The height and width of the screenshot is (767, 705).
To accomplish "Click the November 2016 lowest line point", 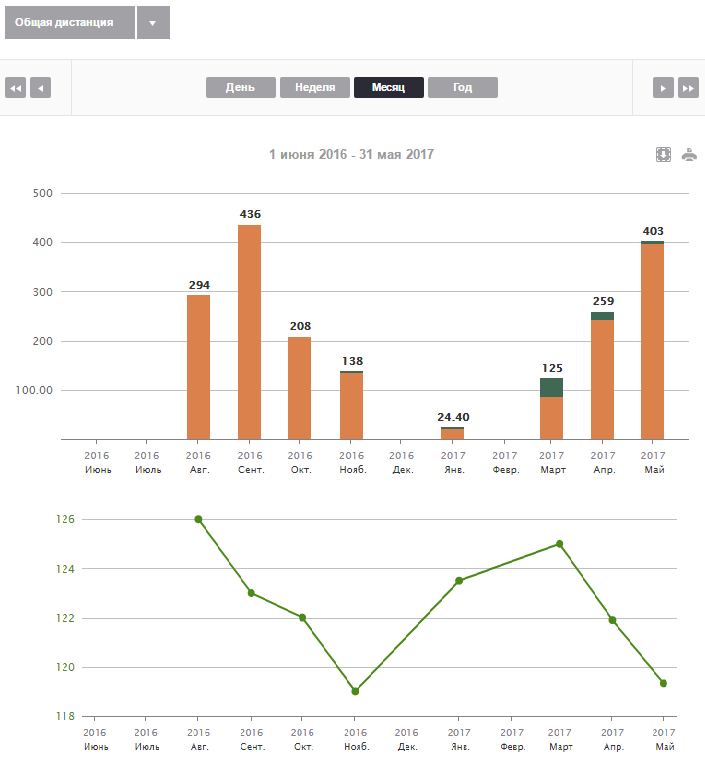I will click(x=355, y=691).
